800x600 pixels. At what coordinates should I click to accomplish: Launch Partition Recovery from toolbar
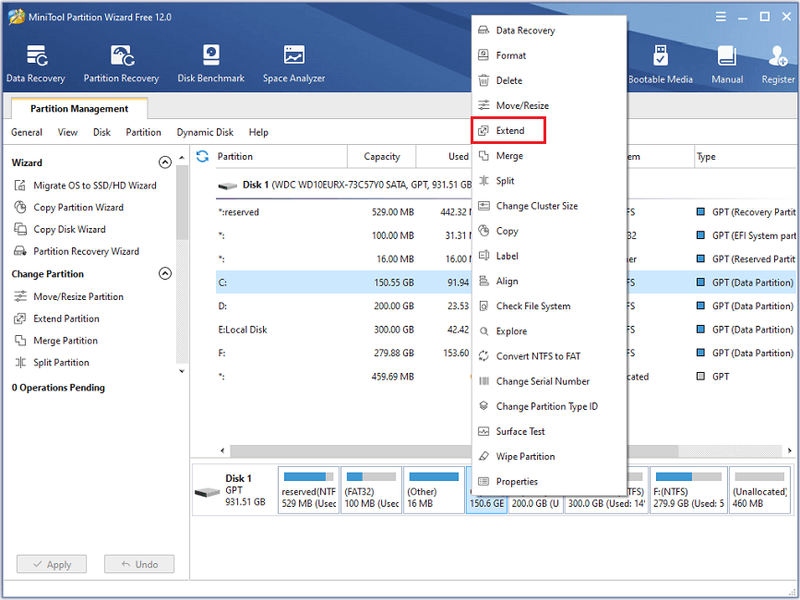[121, 64]
